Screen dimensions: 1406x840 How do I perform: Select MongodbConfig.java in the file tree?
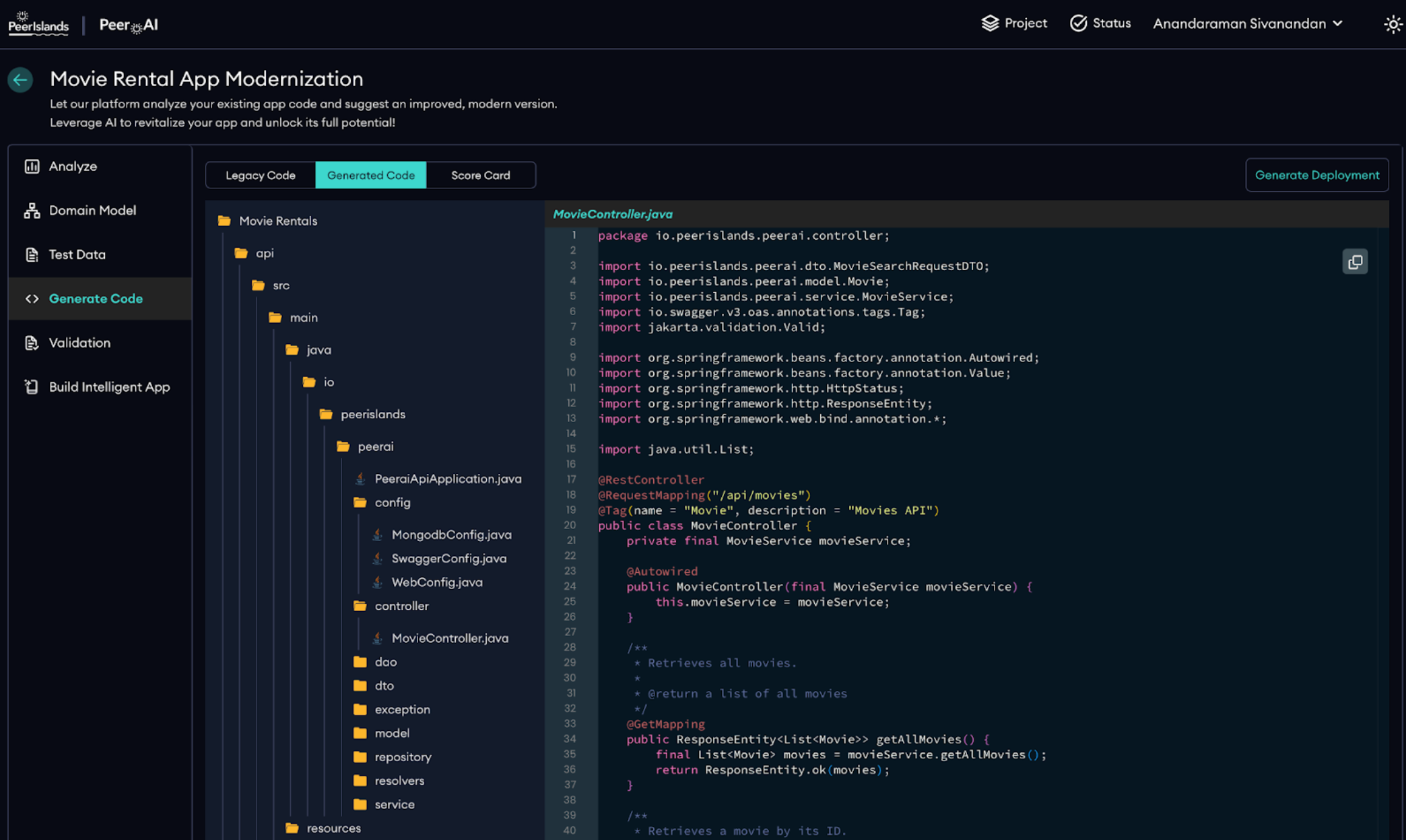[x=450, y=534]
